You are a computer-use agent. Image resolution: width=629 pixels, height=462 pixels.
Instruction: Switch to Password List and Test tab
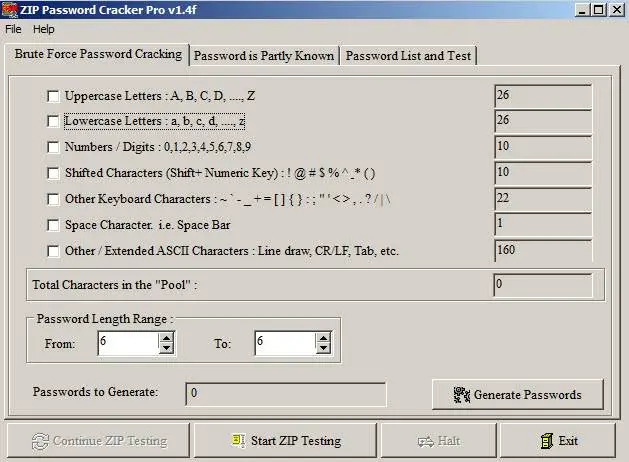coord(408,56)
